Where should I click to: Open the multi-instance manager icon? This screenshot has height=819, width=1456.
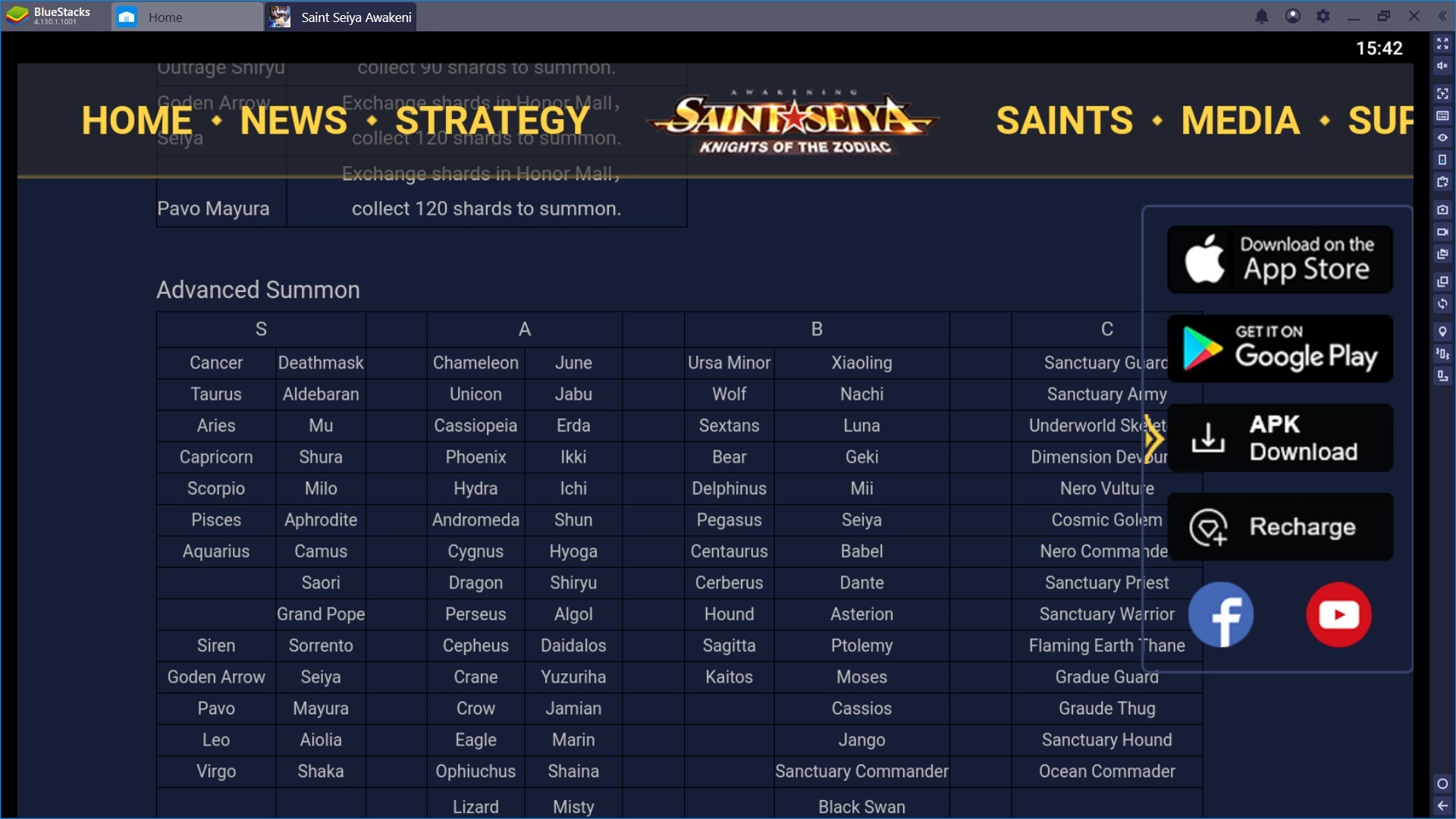pyautogui.click(x=1442, y=282)
